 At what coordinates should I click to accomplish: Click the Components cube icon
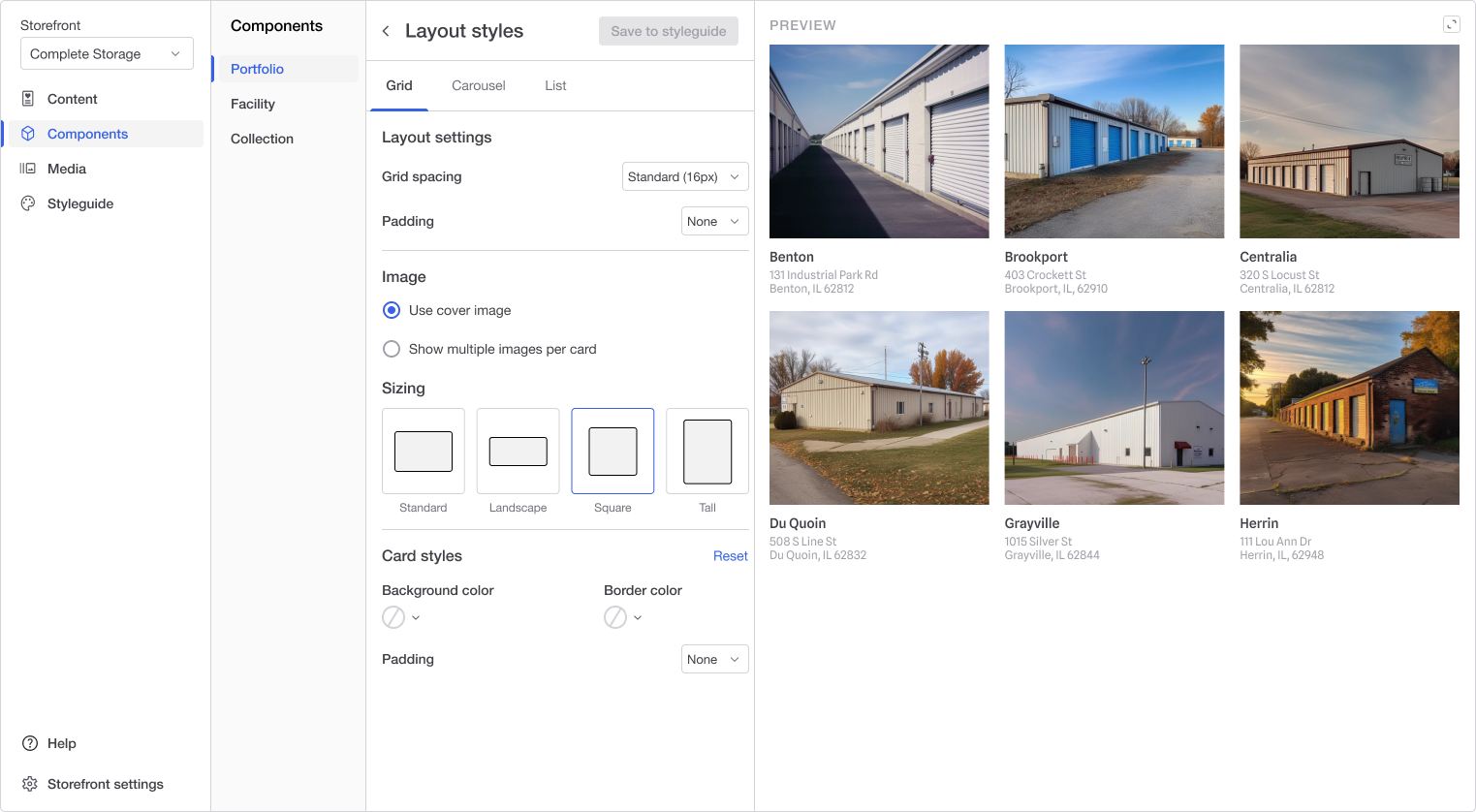28,134
